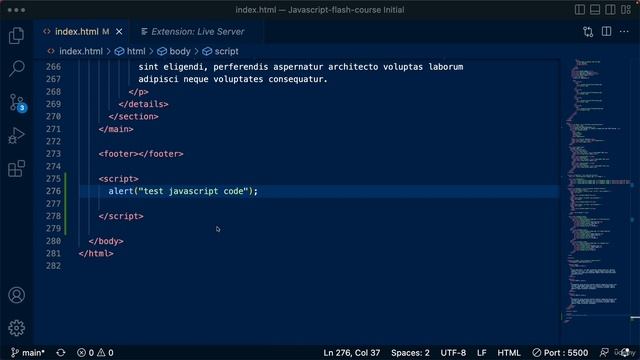Click the <footer></footer> line
Image resolution: width=640 pixels, height=360 pixels.
pyautogui.click(x=141, y=154)
